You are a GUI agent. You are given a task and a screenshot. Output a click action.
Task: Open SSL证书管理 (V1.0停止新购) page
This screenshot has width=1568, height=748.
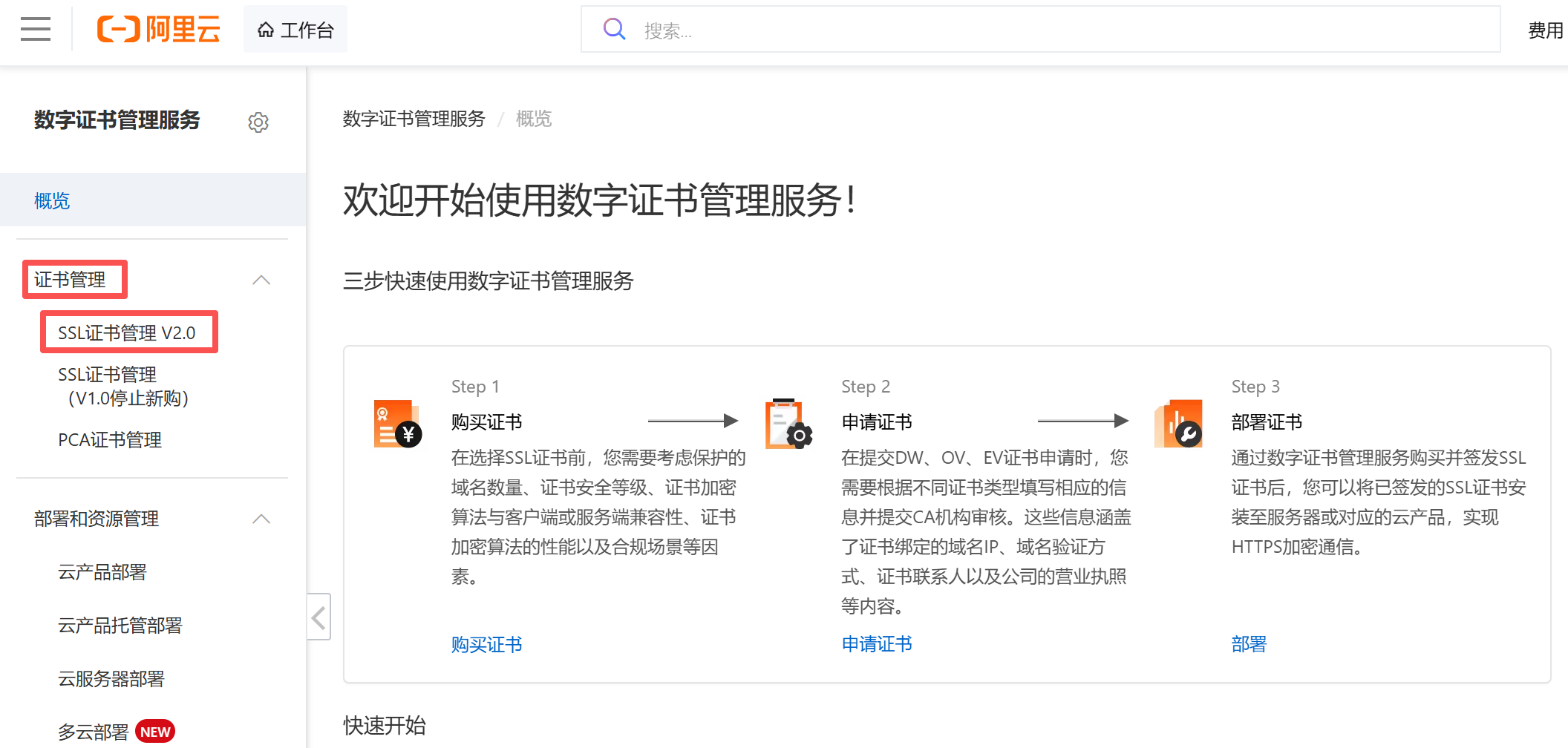[123, 387]
